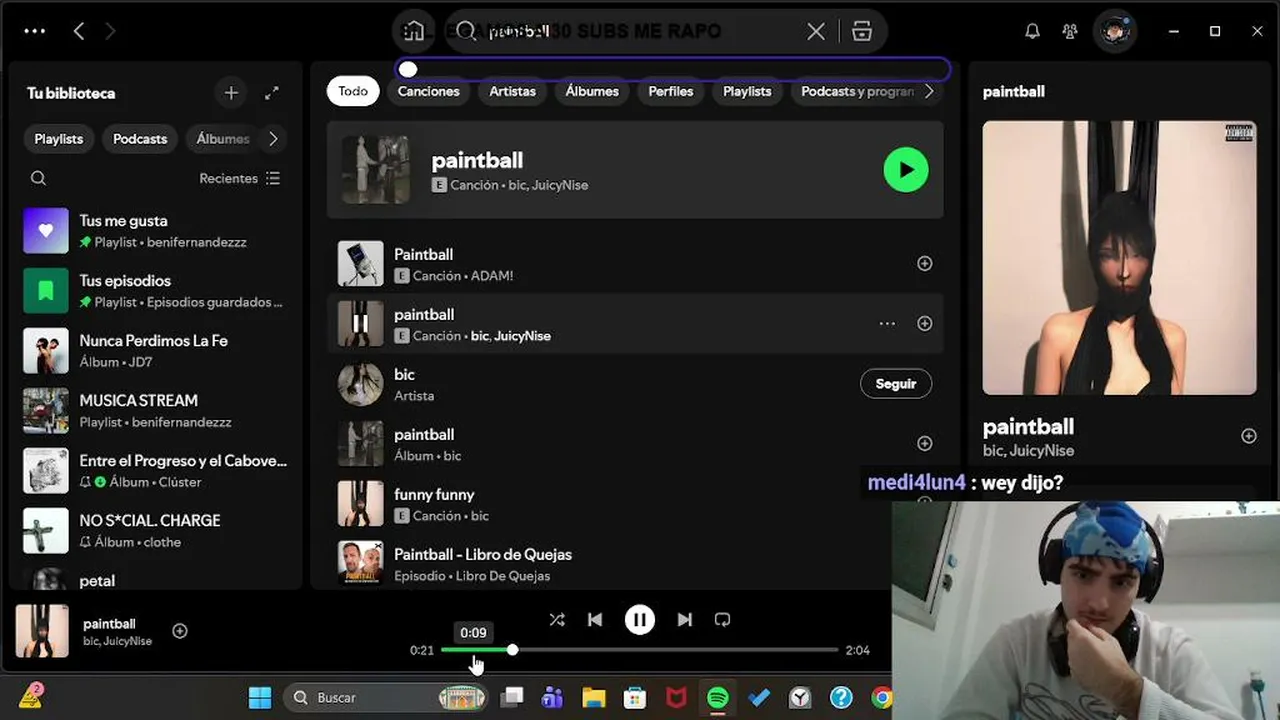
Task: Open the Spotify Home page
Action: point(414,31)
